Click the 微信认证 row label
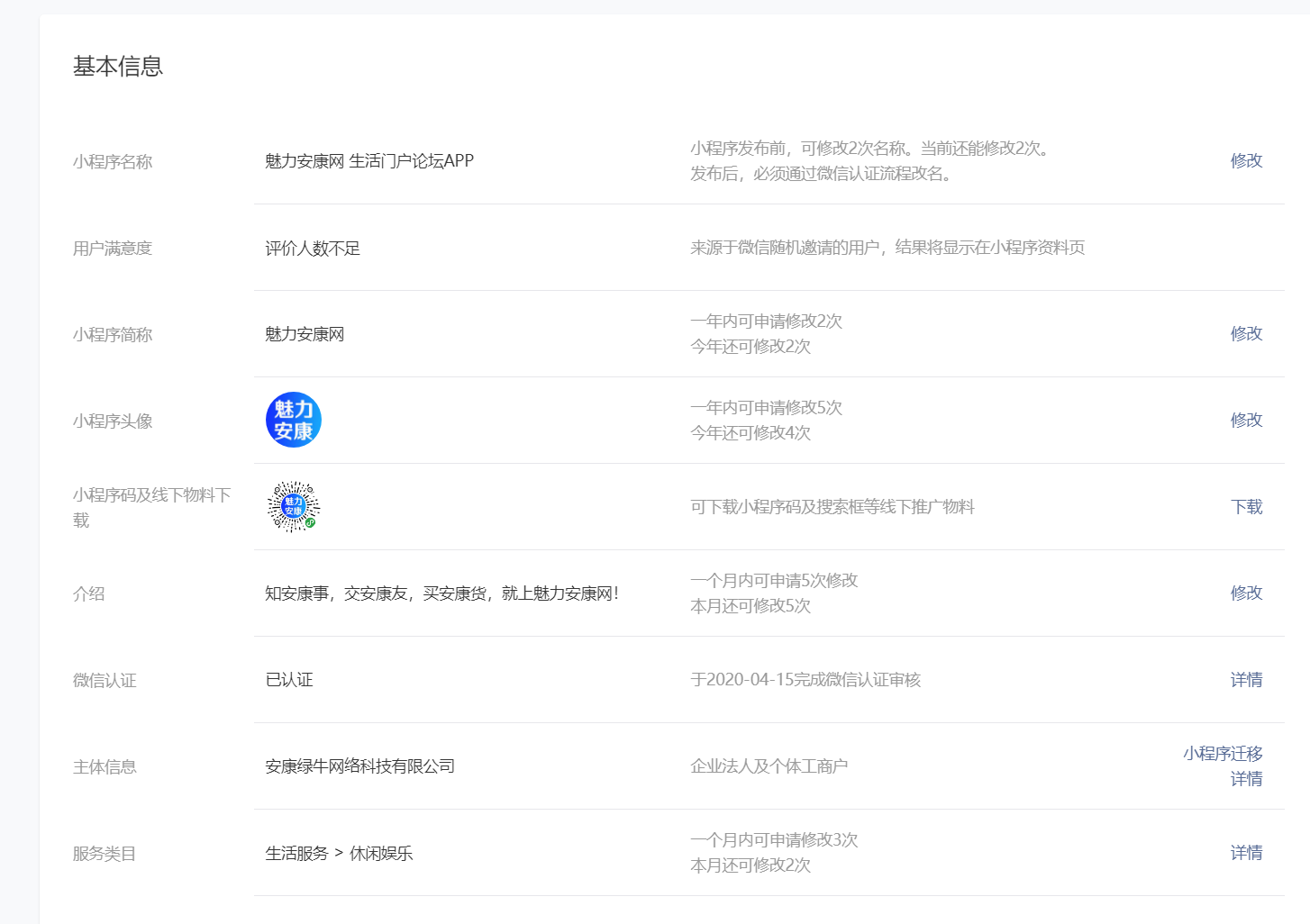The width and height of the screenshot is (1310, 924). (105, 681)
